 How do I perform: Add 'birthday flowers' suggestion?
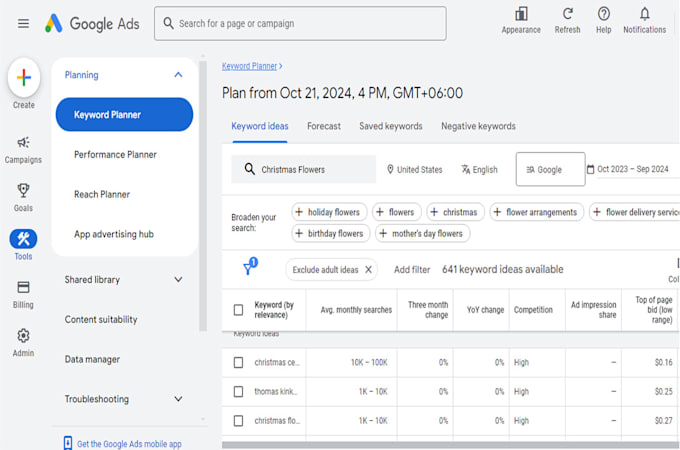coord(330,233)
